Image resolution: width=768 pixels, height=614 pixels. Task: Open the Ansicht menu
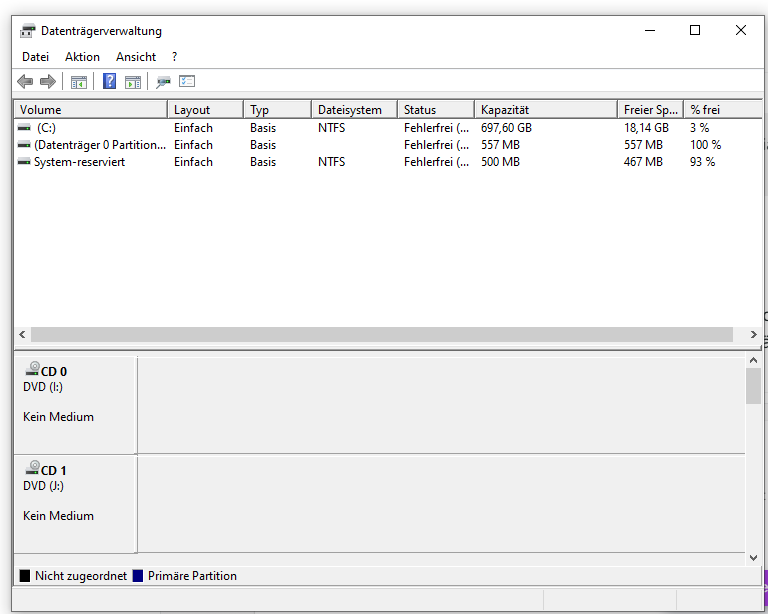pos(136,57)
